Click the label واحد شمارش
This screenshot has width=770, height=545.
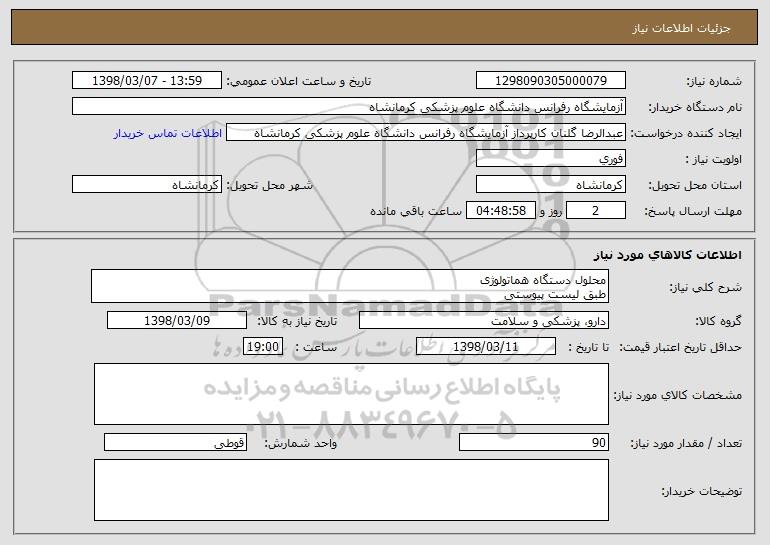coord(301,443)
